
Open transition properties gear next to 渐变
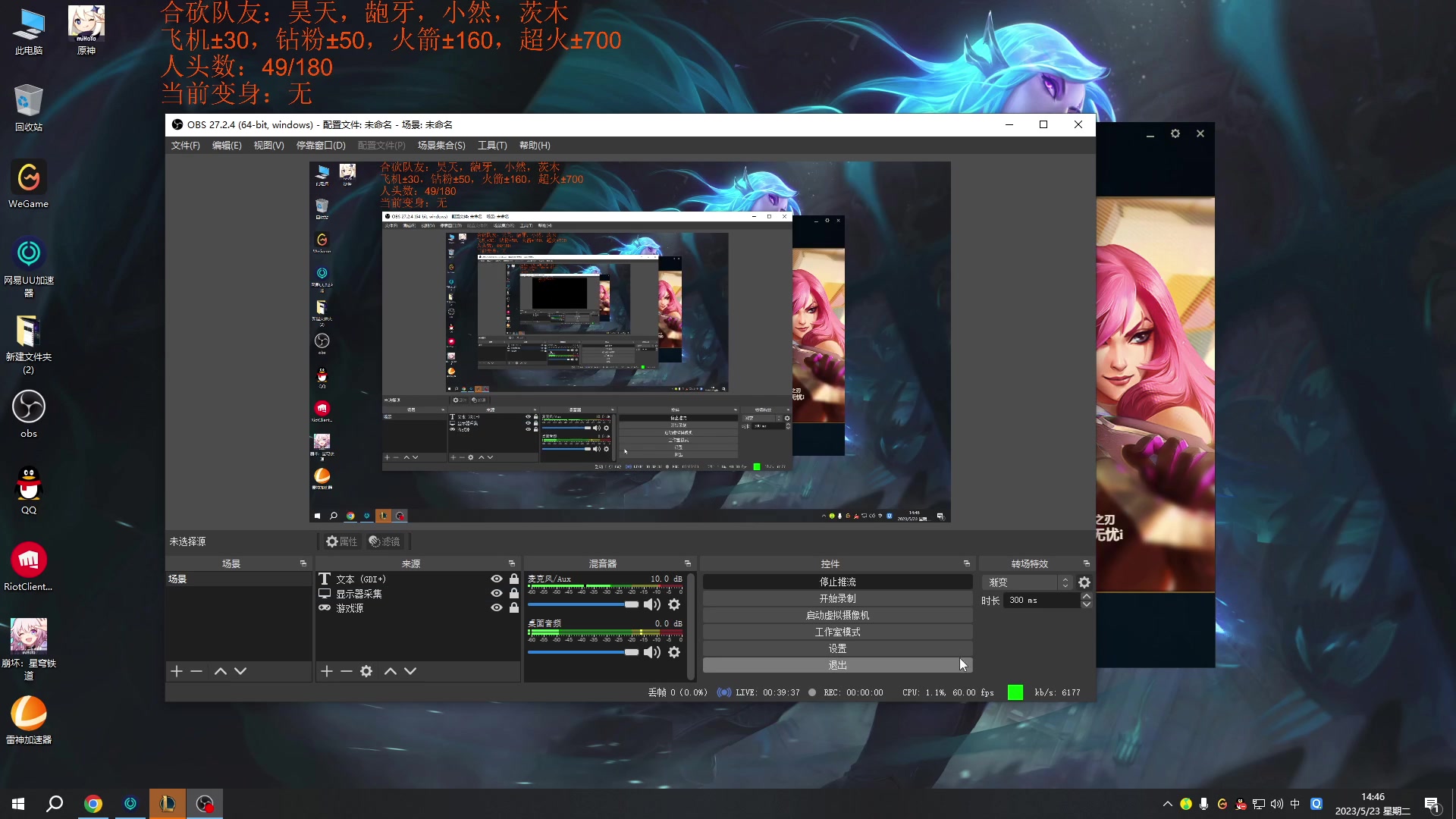tap(1084, 582)
